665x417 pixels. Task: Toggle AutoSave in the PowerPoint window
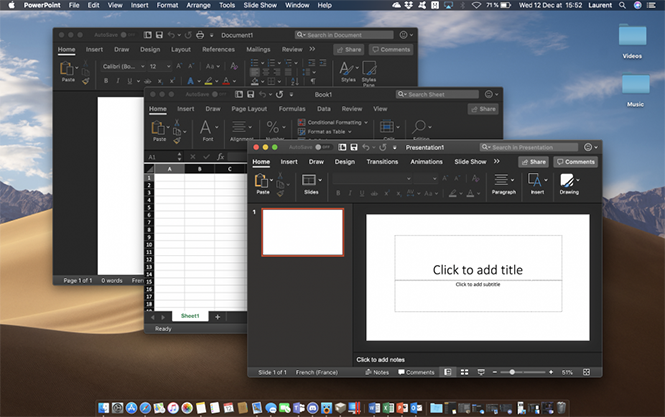[325, 147]
